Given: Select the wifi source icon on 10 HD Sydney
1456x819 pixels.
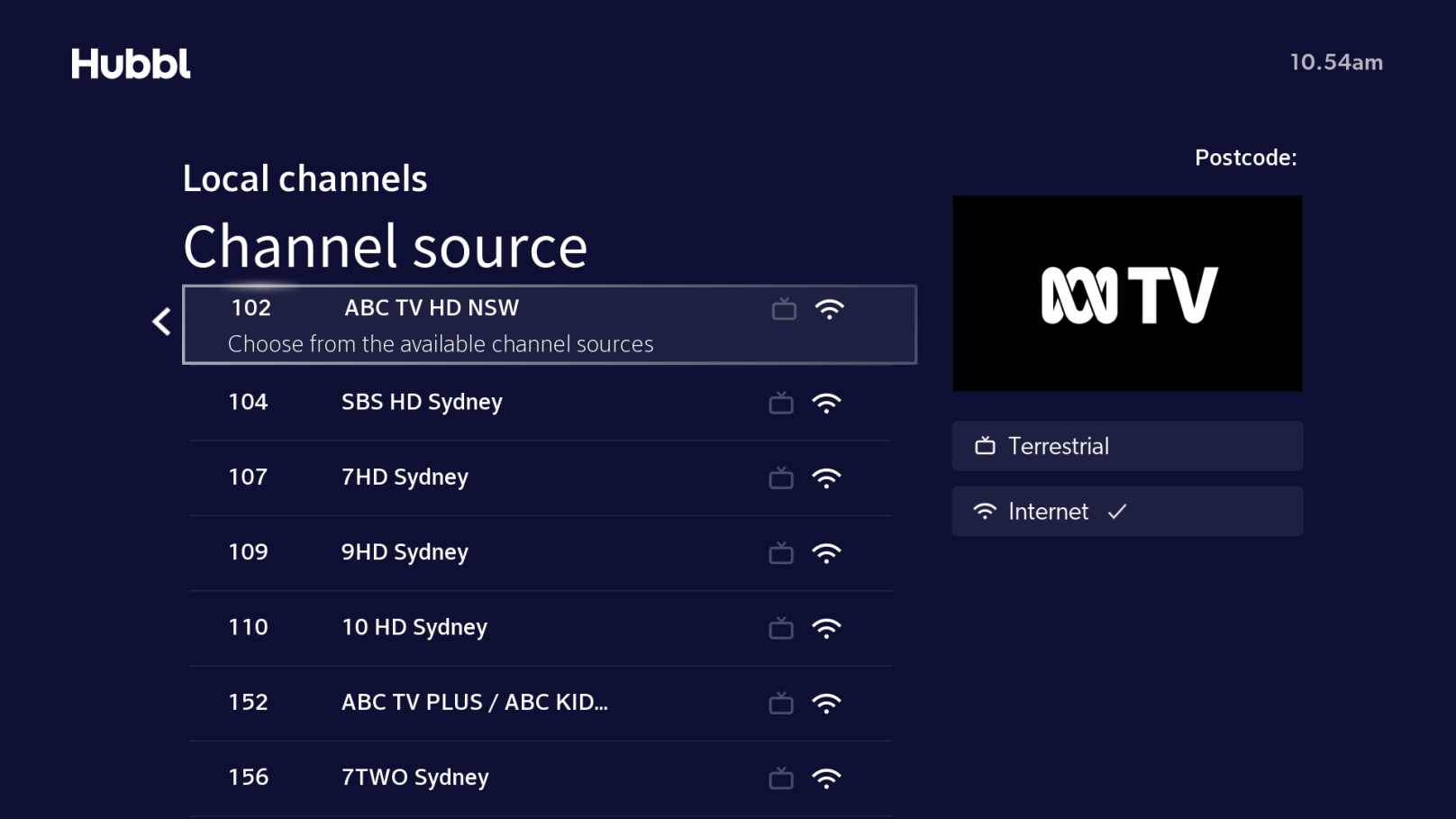Looking at the screenshot, I should 828,628.
